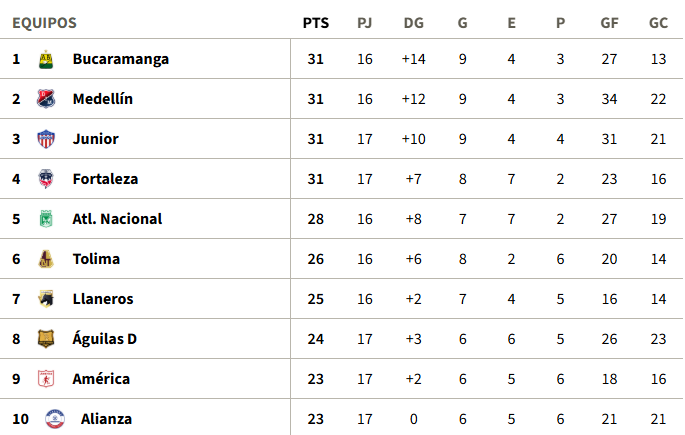This screenshot has height=435, width=685.
Task: Click the Águilas D team crest icon
Action: tap(45, 339)
